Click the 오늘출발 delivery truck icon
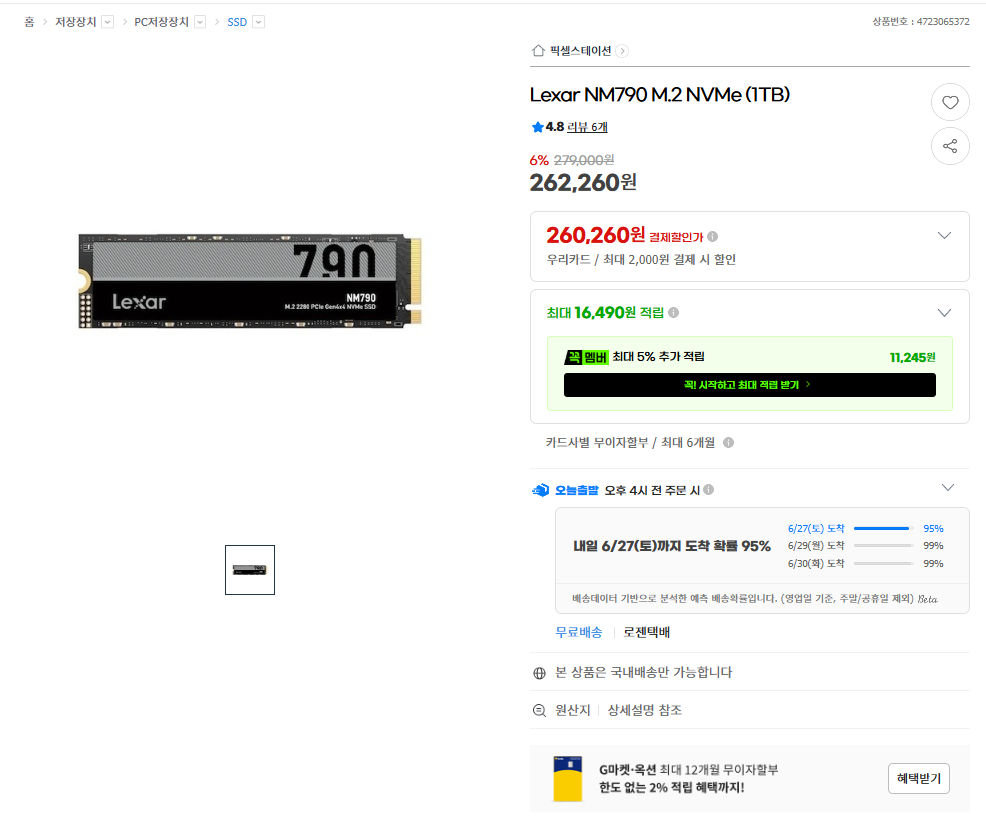This screenshot has height=840, width=986. click(540, 490)
